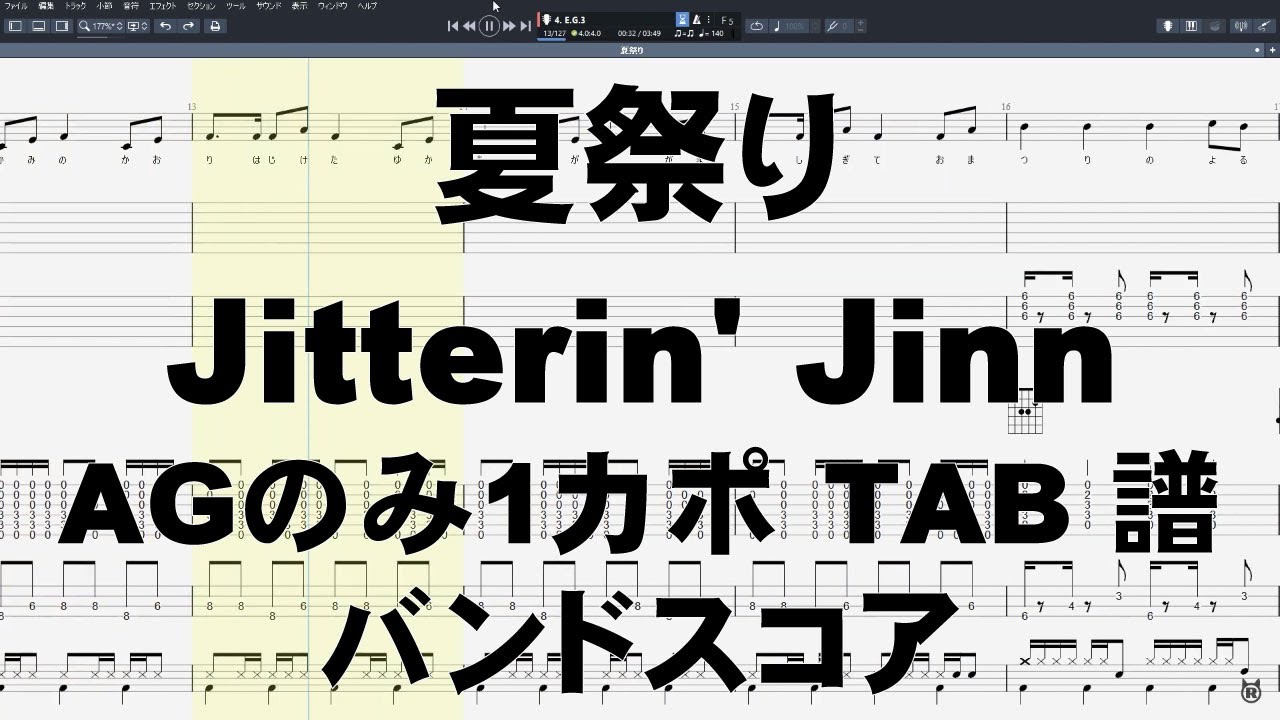Adjust the relative speed stepper arrows
Image resolution: width=1280 pixels, height=720 pixels.
[x=814, y=26]
